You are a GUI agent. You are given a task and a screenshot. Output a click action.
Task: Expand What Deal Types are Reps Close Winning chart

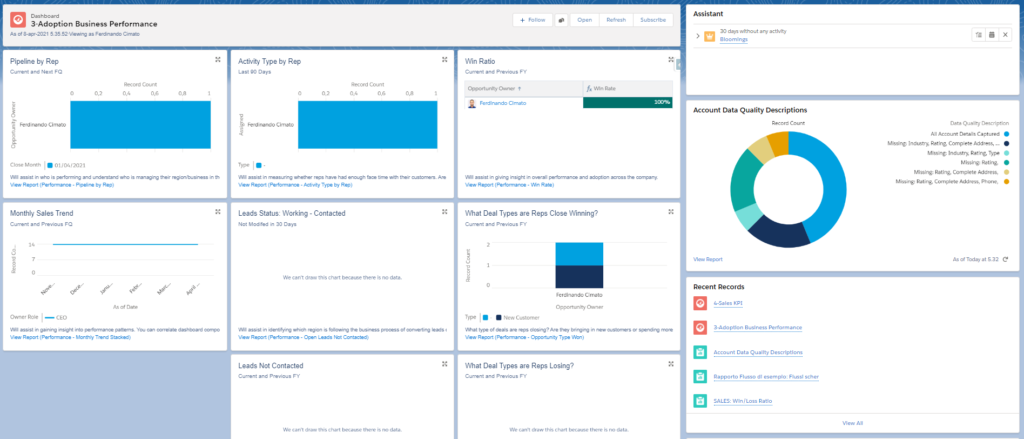tap(671, 212)
